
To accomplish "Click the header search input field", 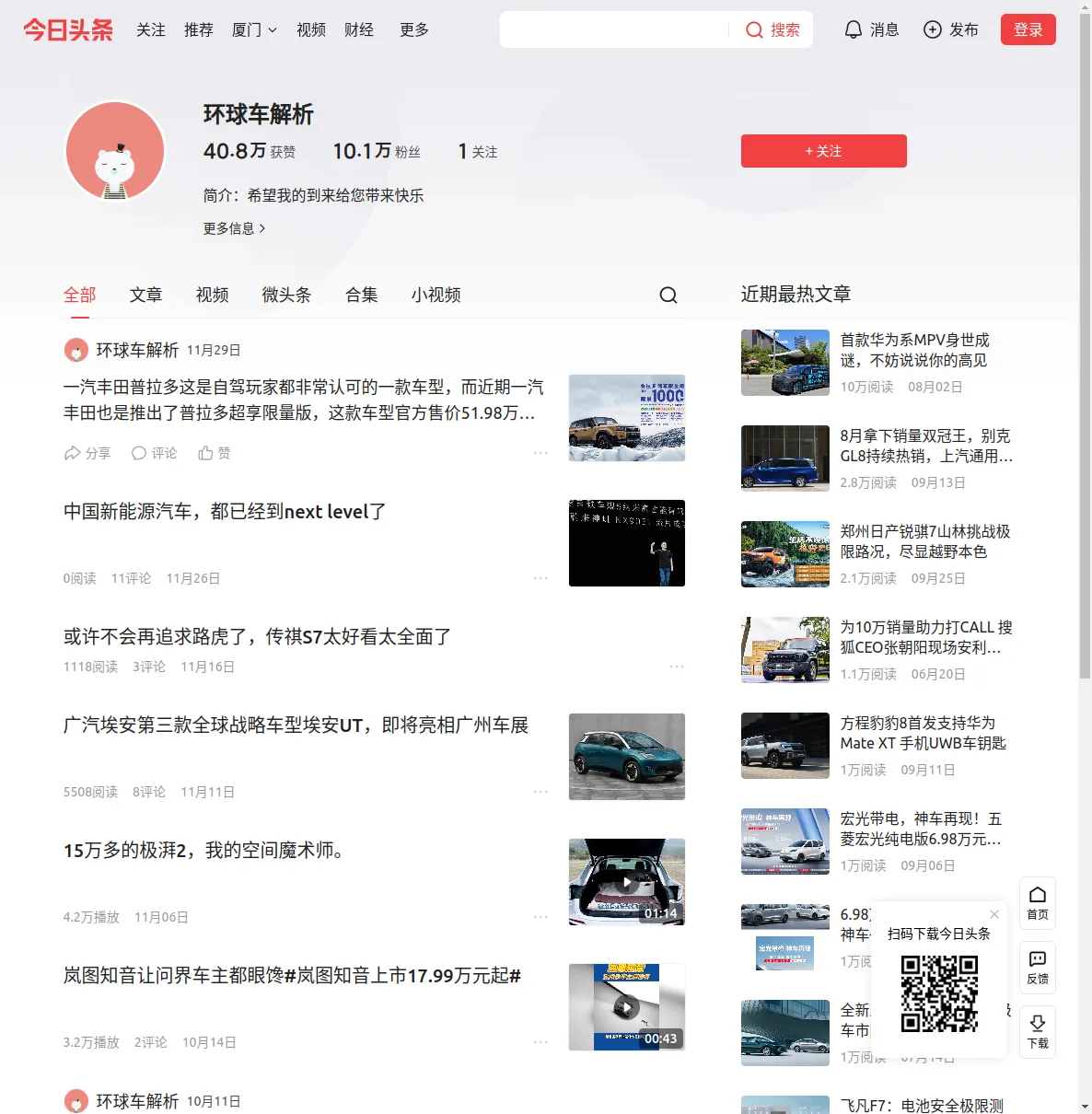I will pyautogui.click(x=614, y=29).
